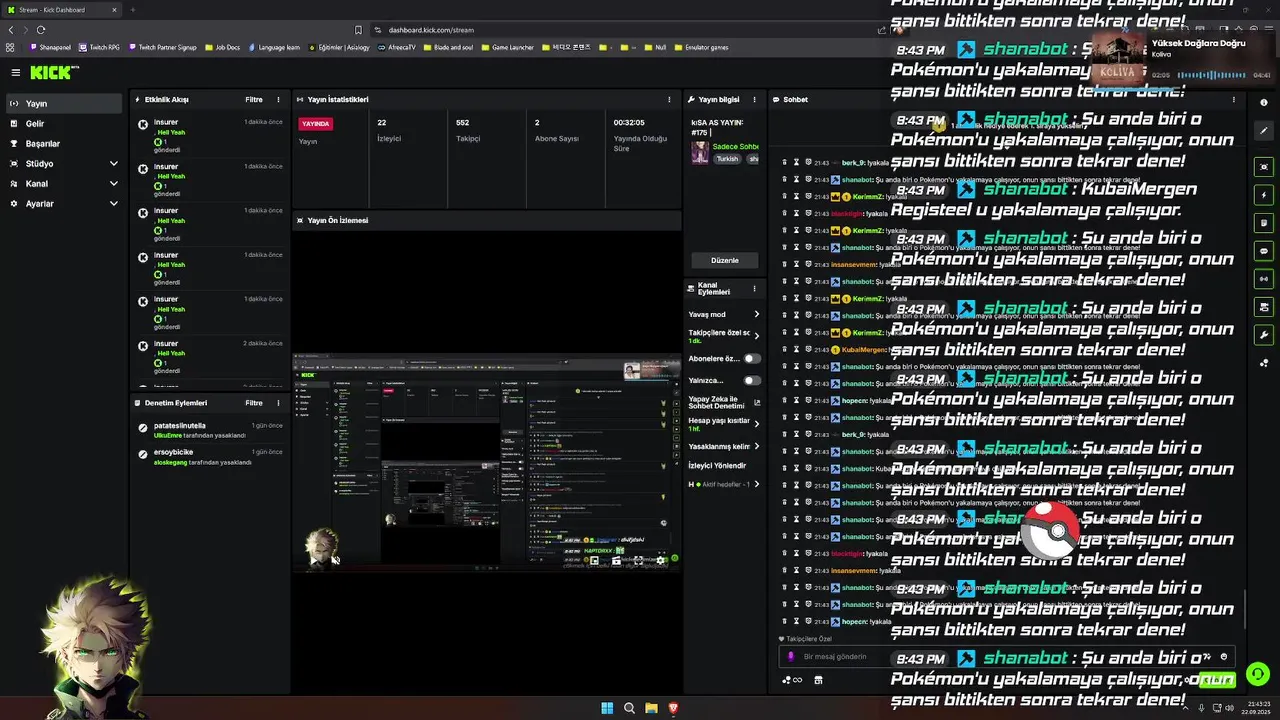The height and width of the screenshot is (720, 1280).
Task: Open Brave browser from taskbar
Action: coord(673,708)
